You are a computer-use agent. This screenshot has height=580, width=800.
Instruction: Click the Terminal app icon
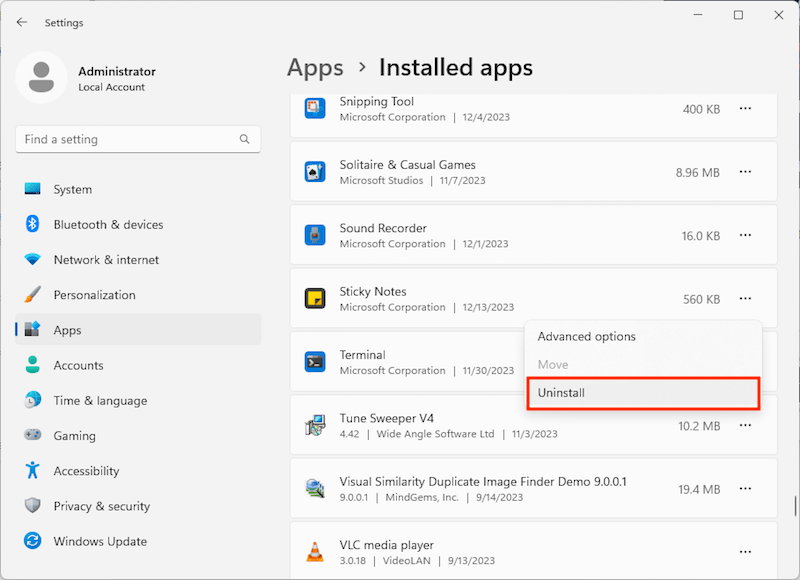pyautogui.click(x=315, y=362)
